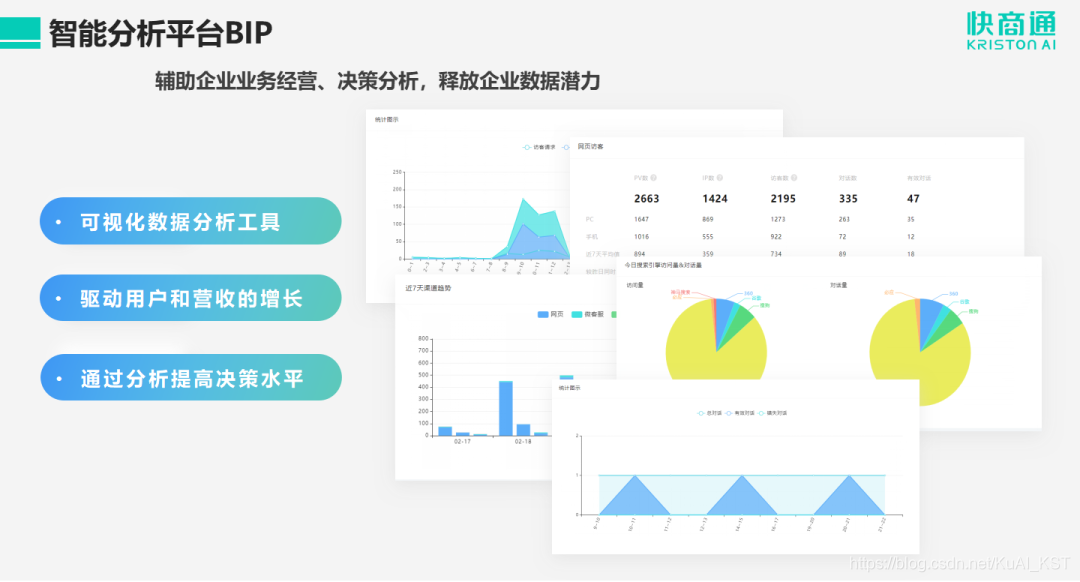
Task: Click the 近7天渠道趋势 panel title
Action: click(428, 288)
